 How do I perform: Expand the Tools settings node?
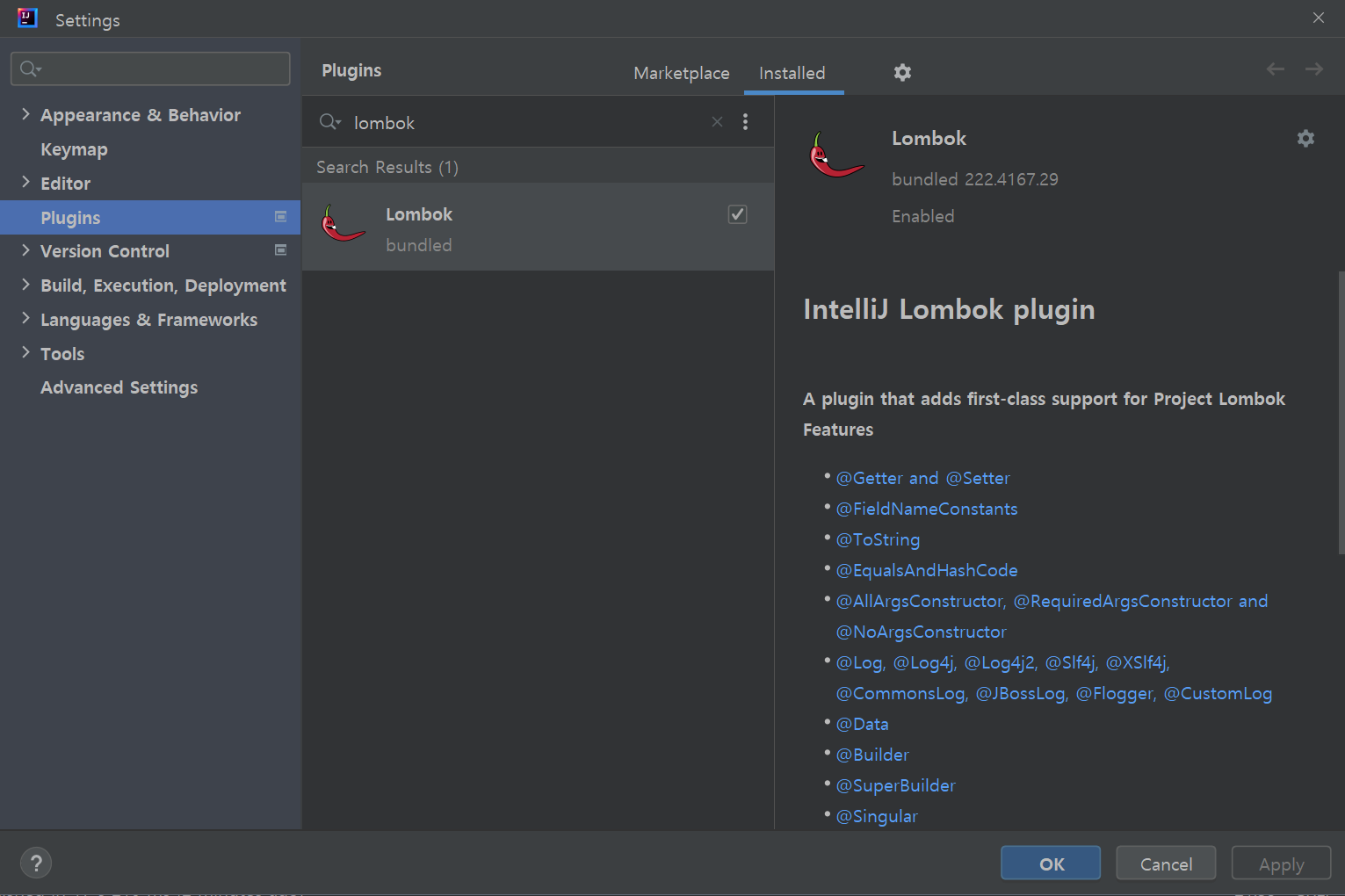(25, 353)
